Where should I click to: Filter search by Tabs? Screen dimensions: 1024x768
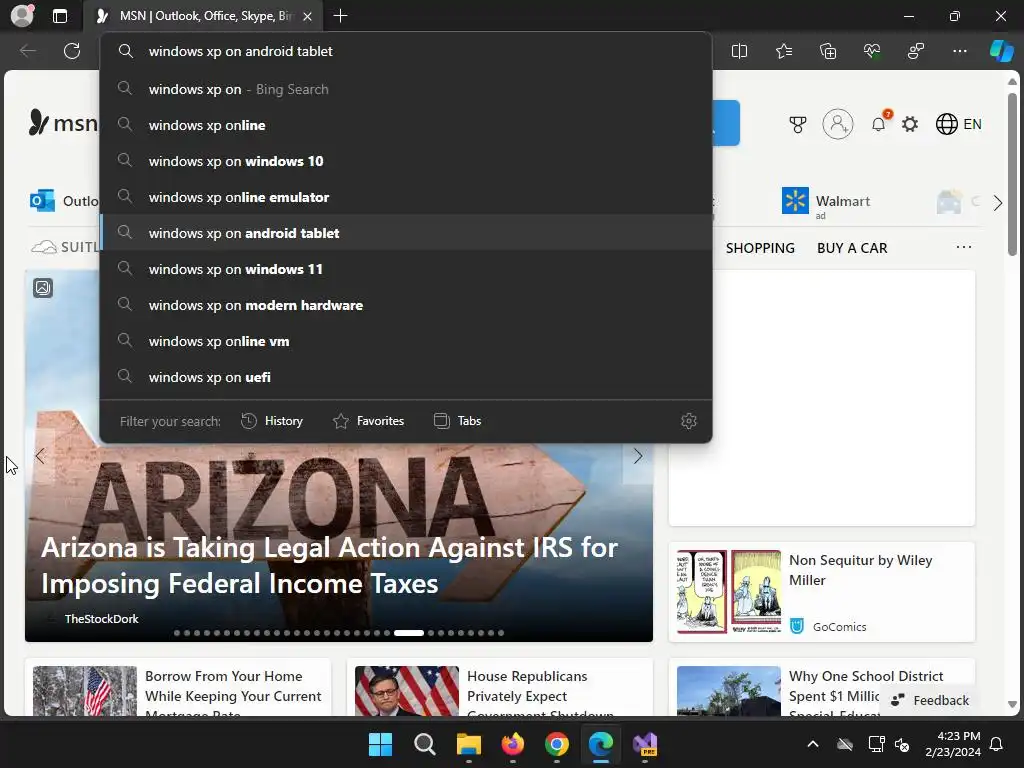pyautogui.click(x=457, y=421)
